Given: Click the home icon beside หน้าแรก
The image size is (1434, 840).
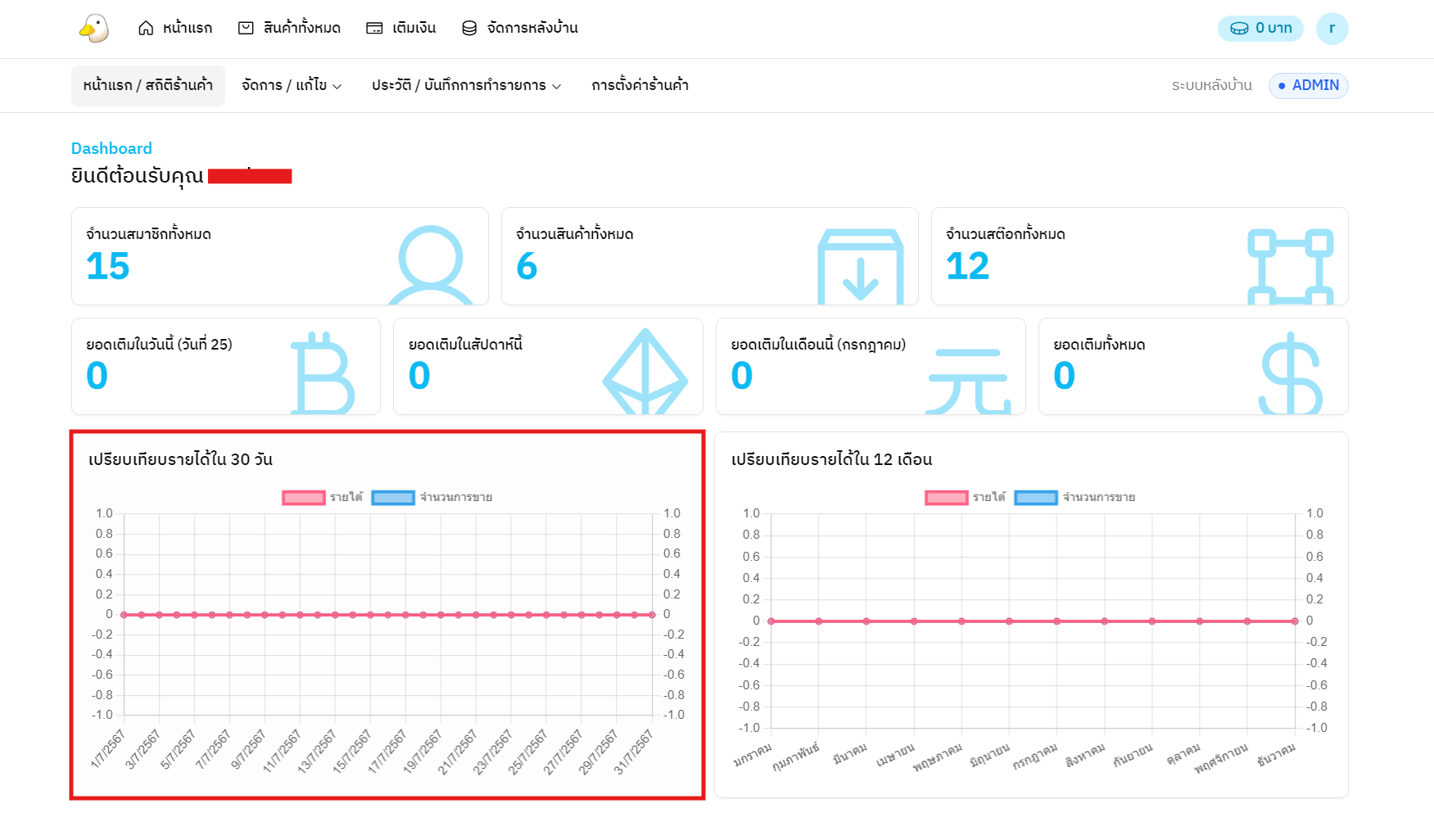Looking at the screenshot, I should [x=146, y=28].
